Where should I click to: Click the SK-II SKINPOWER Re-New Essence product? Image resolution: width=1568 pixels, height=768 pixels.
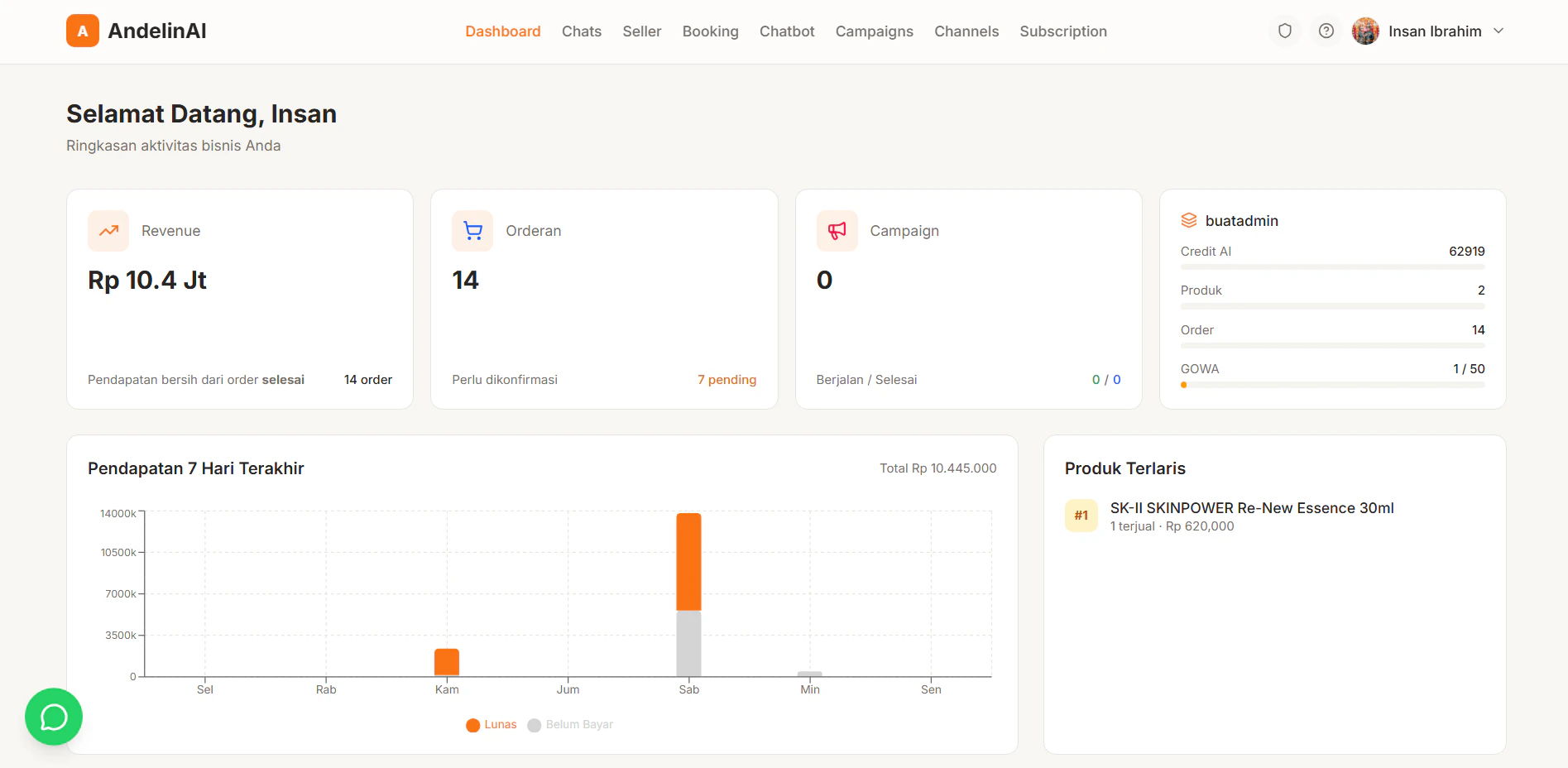click(1252, 508)
